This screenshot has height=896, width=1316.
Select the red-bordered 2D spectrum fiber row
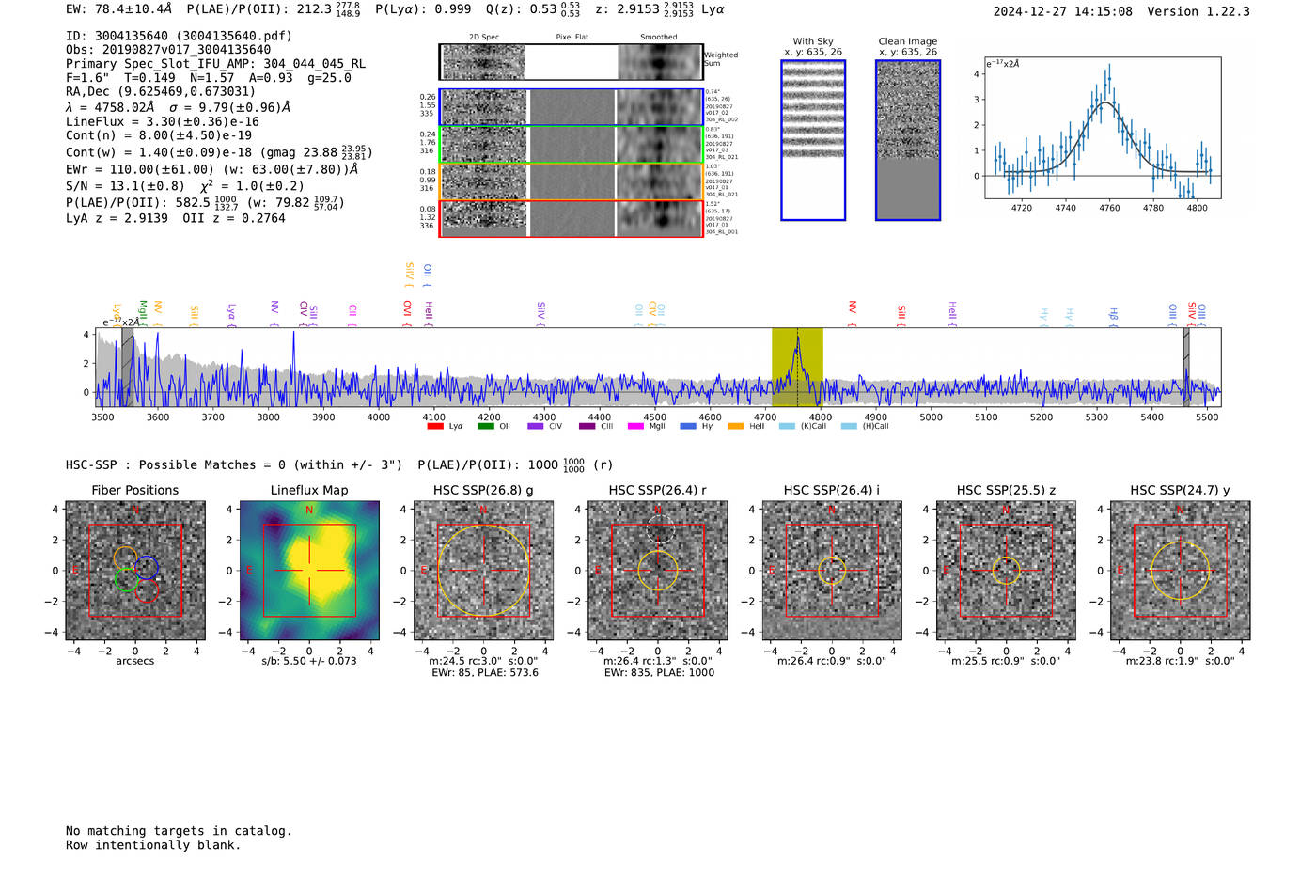[x=571, y=219]
